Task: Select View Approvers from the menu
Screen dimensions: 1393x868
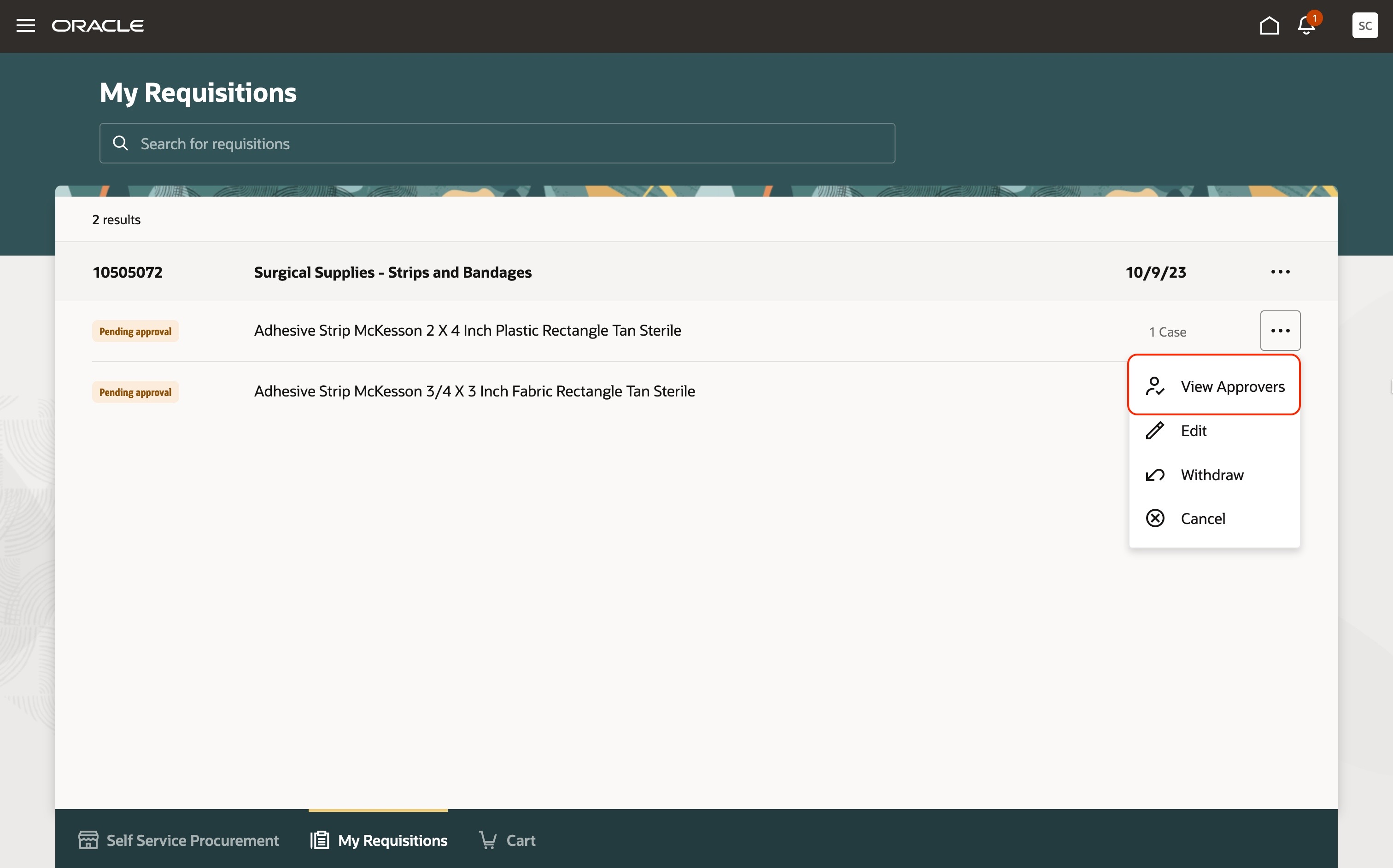Action: (x=1232, y=387)
